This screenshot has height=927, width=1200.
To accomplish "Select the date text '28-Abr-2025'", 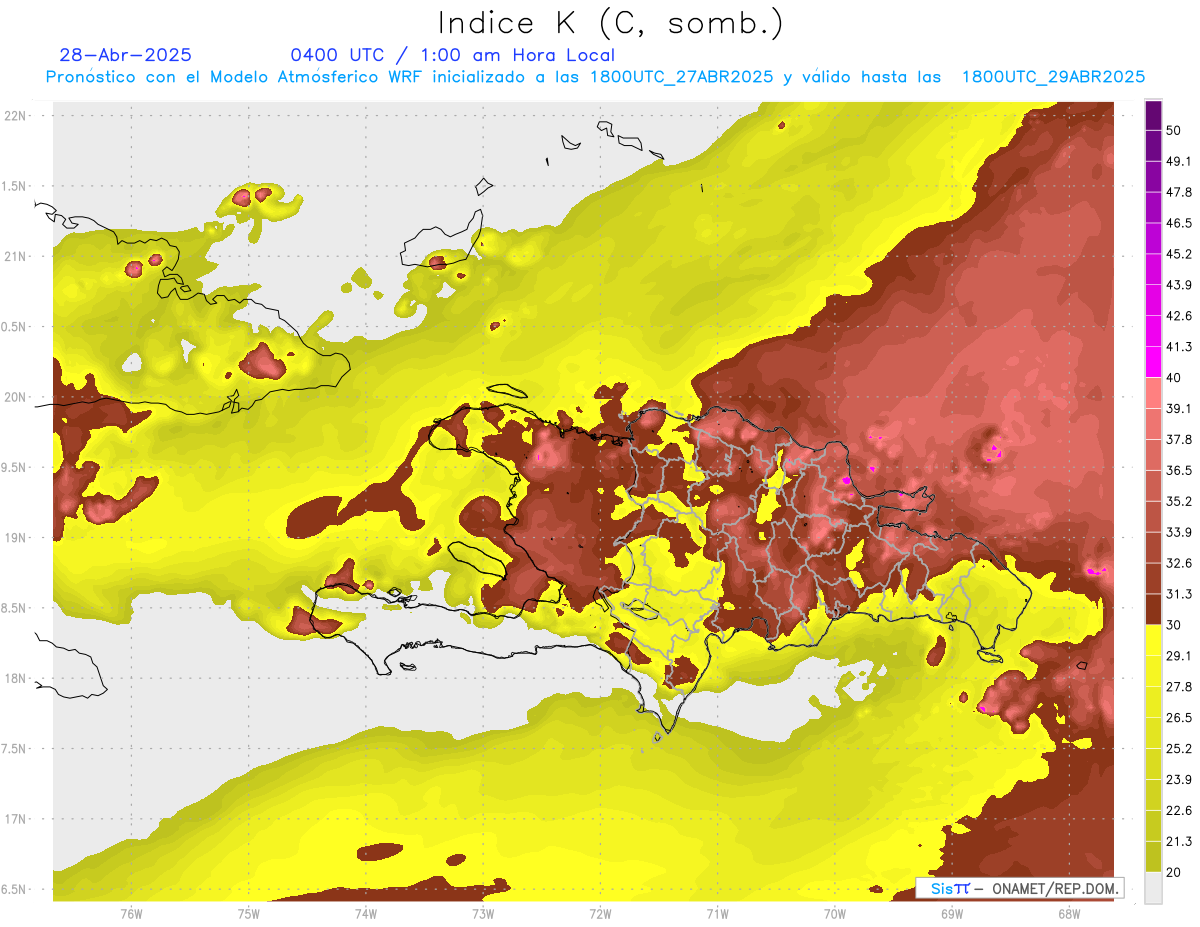I will [126, 55].
